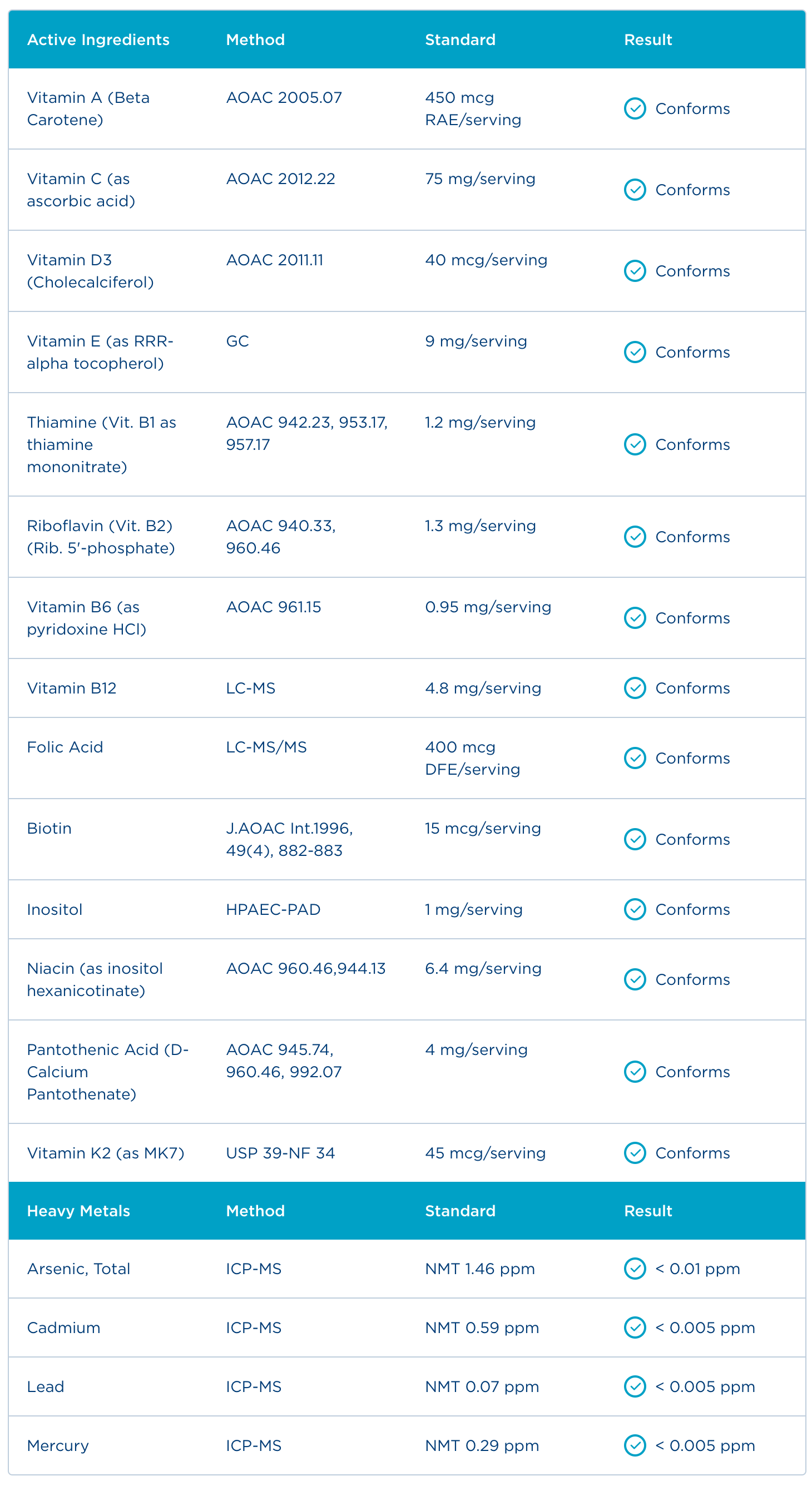812x1486 pixels.
Task: Click the Vitamin C ingredient name
Action: pyautogui.click(x=81, y=190)
